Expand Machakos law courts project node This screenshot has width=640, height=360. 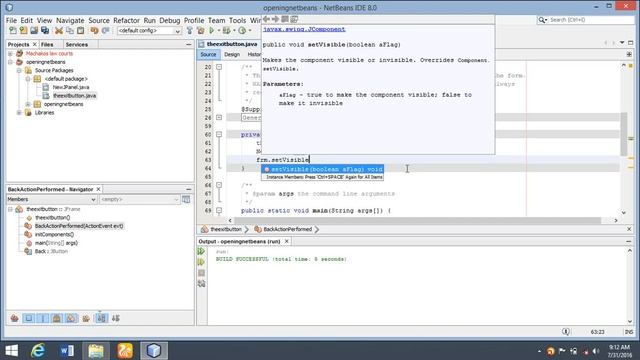click(10, 53)
